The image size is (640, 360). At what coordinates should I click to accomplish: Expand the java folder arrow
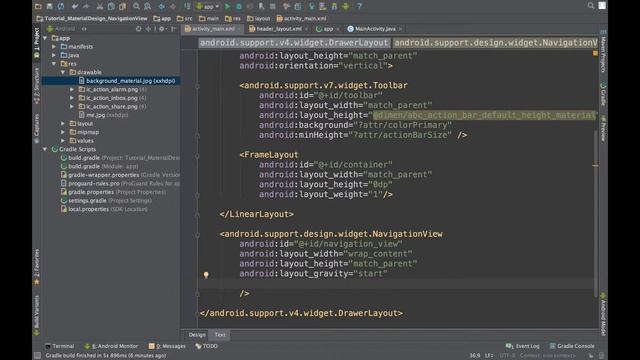pyautogui.click(x=54, y=55)
